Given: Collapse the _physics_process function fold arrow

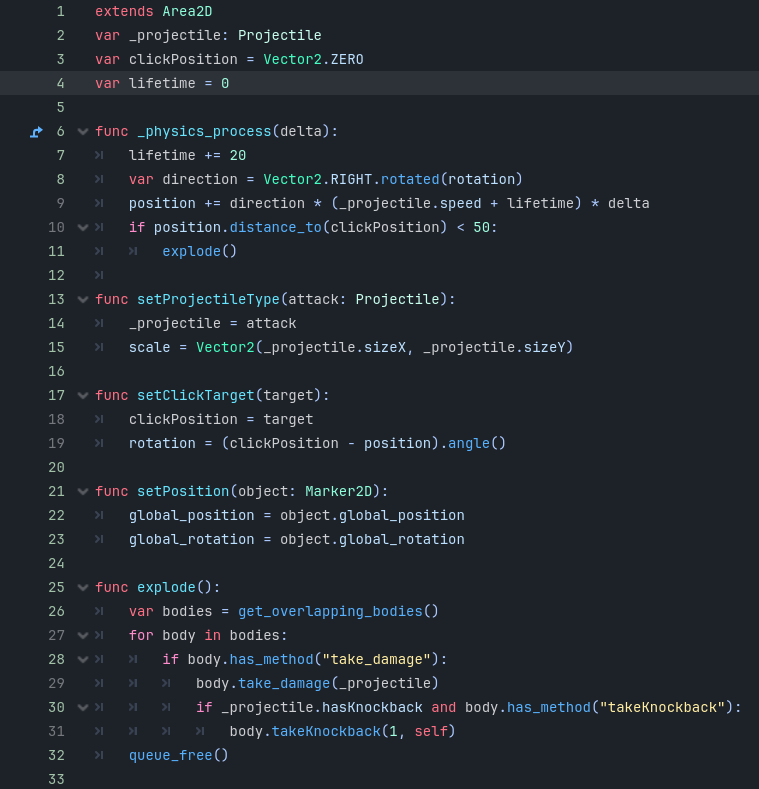Looking at the screenshot, I should 83,132.
